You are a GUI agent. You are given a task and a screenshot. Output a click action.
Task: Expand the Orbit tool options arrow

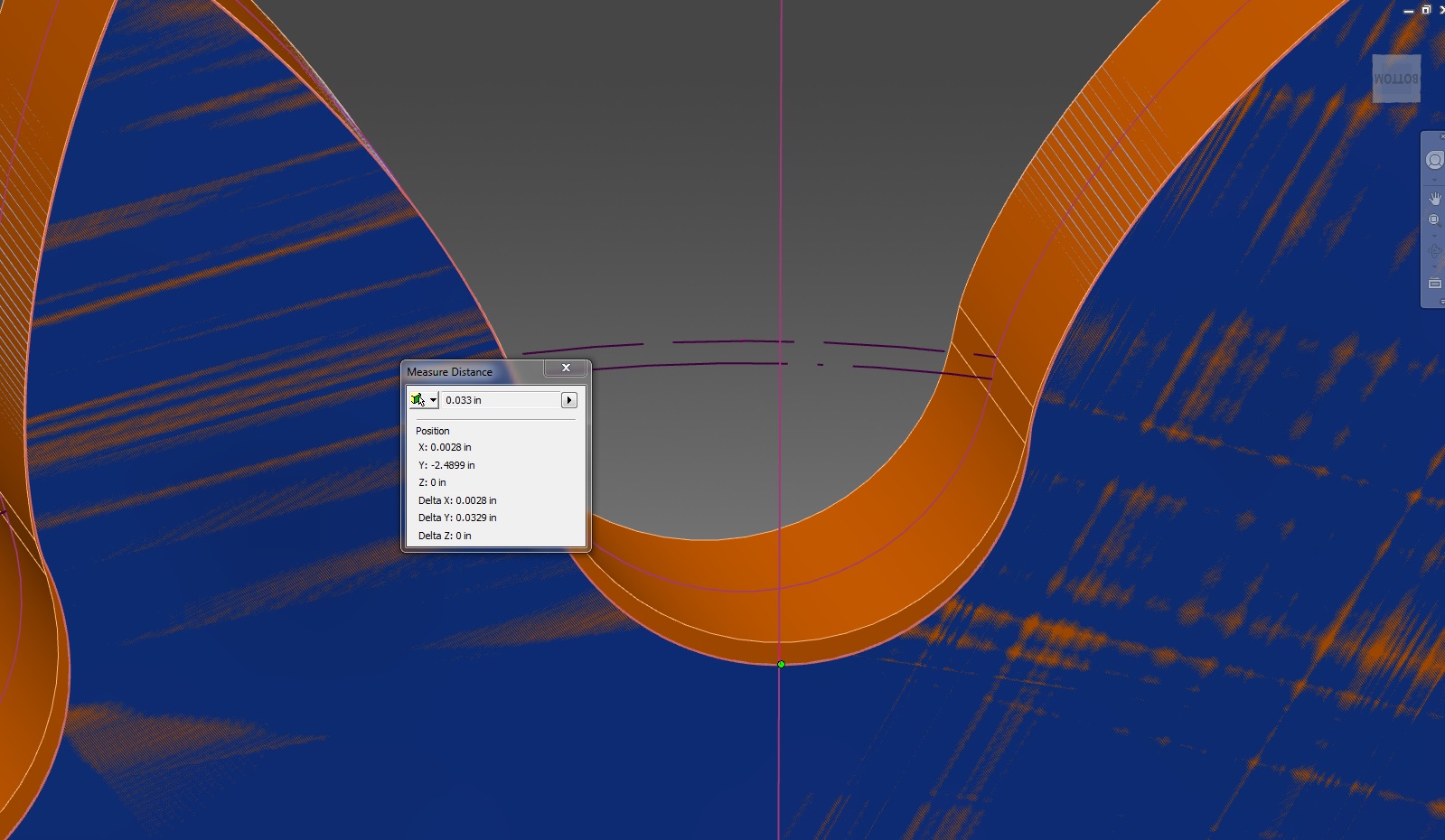click(1435, 267)
